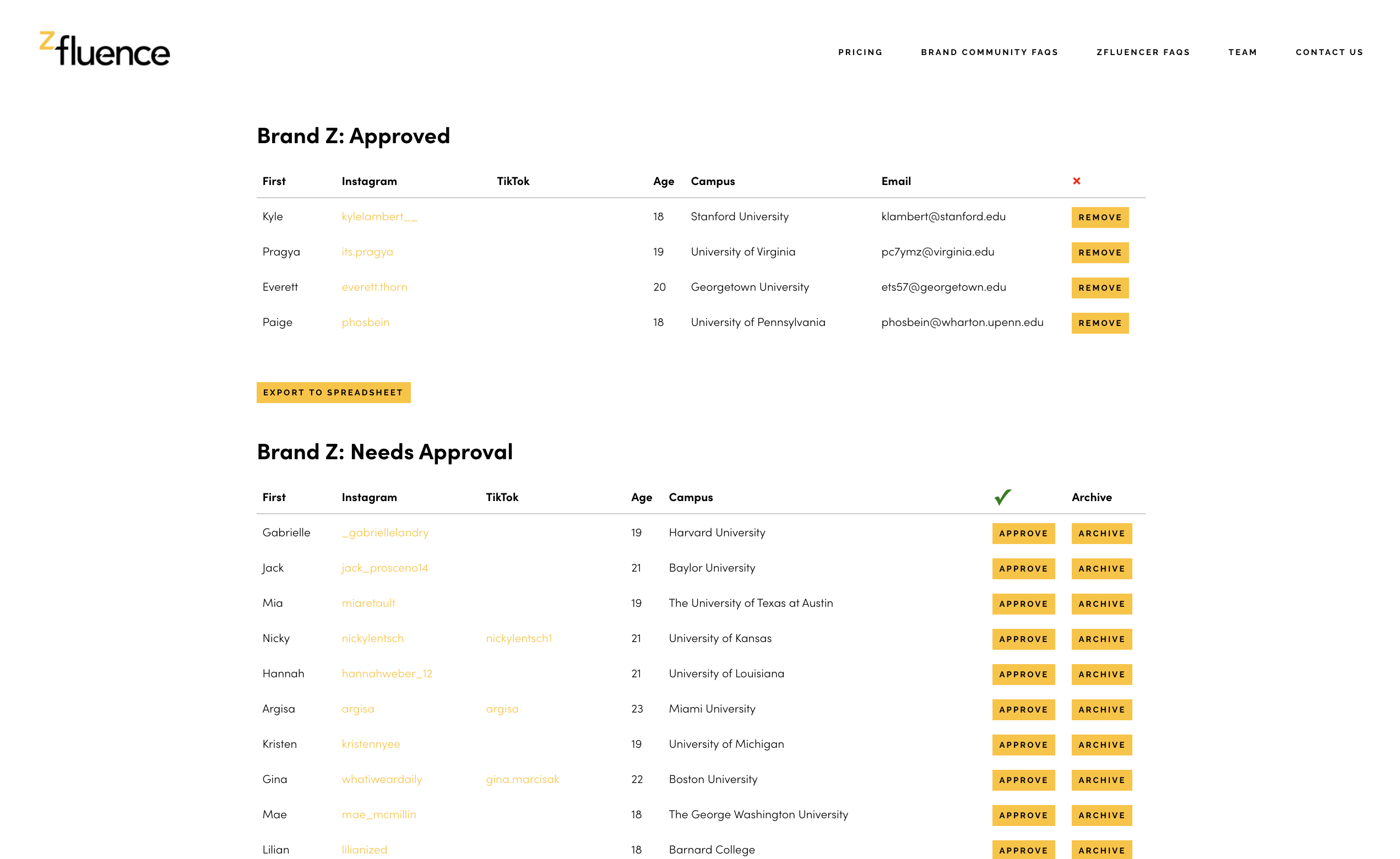
Task: Open nickylentsch1 TikTok link
Action: click(519, 638)
